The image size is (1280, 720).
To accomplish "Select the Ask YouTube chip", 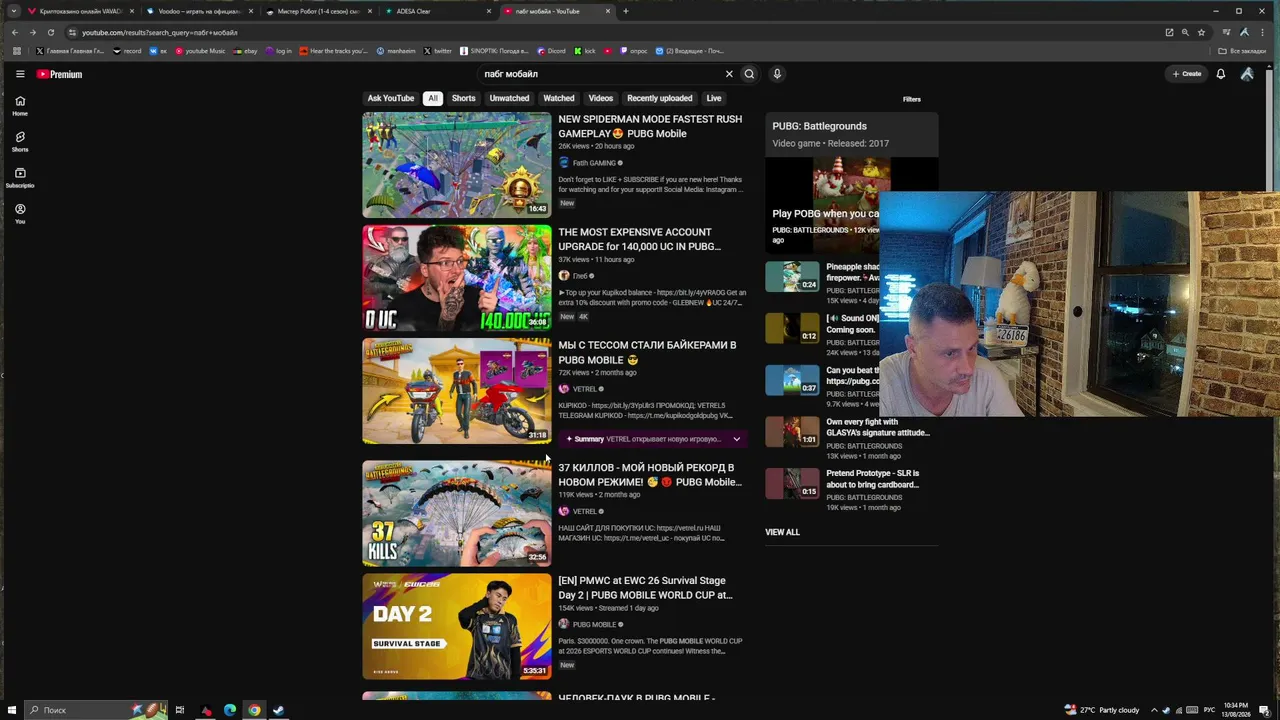I will pyautogui.click(x=391, y=98).
